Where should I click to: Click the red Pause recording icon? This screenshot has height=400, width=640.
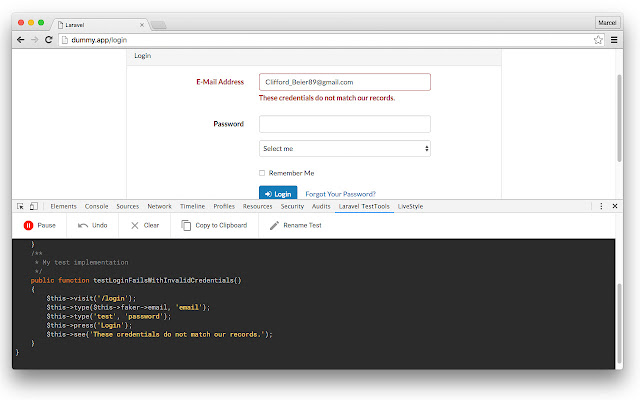(29, 226)
